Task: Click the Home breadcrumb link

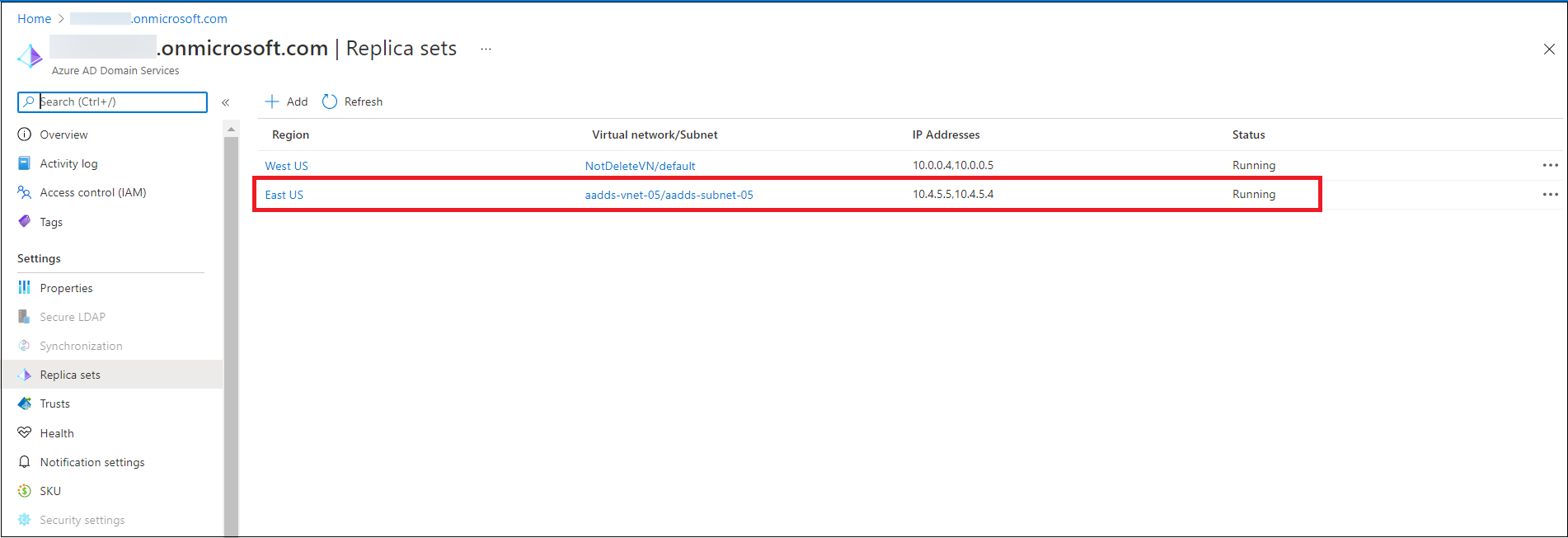Action: tap(34, 18)
